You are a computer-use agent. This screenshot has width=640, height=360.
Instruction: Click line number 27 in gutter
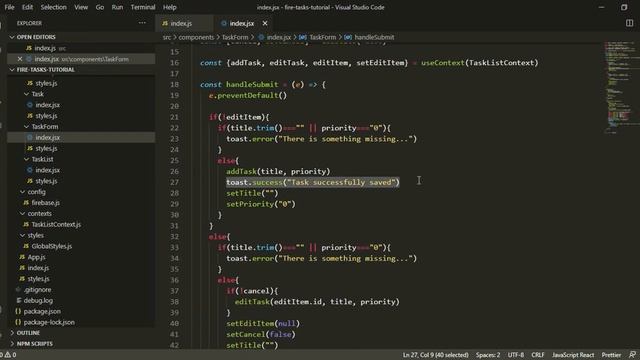[174, 182]
